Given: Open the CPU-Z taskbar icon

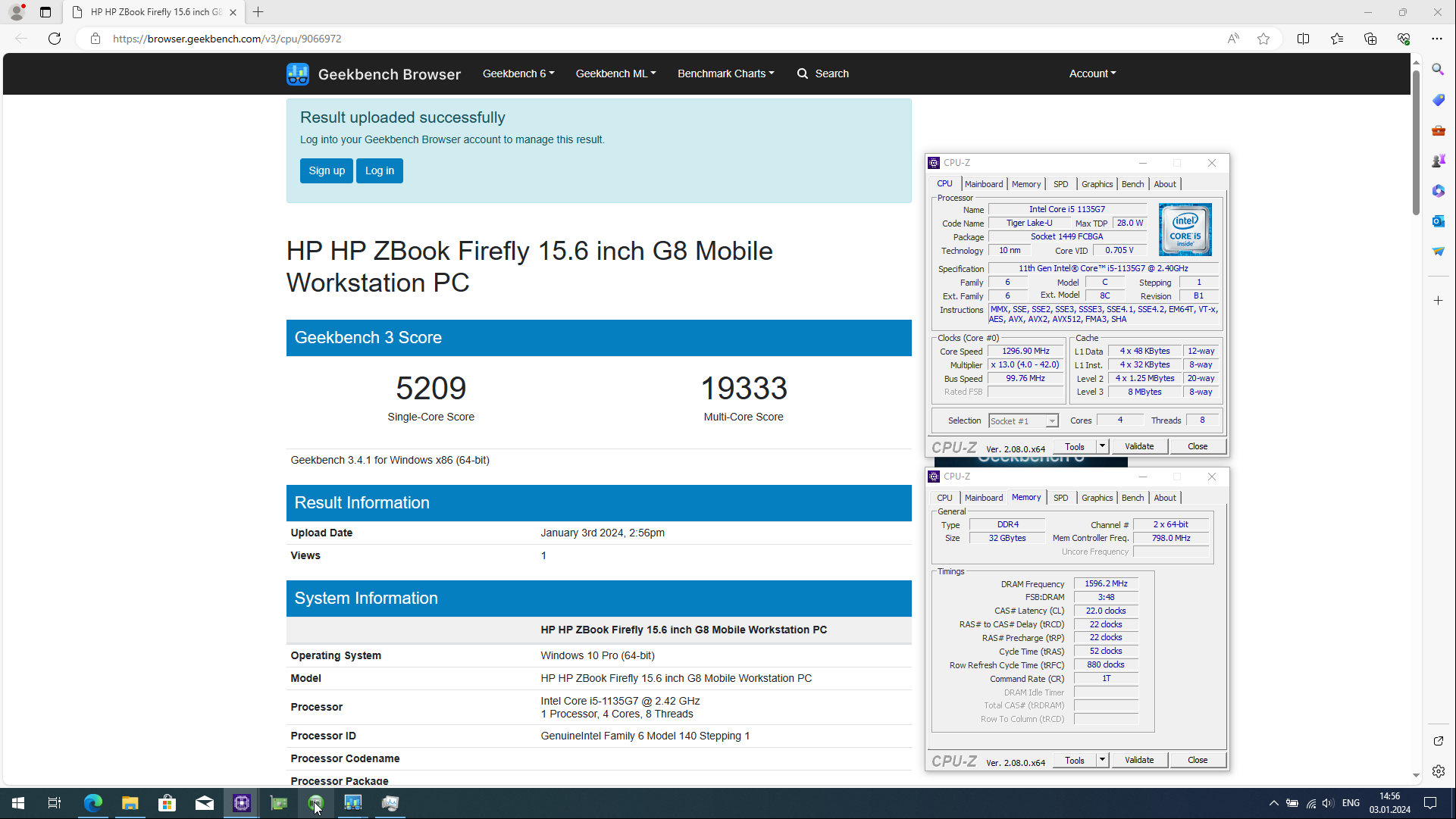Looking at the screenshot, I should 242,803.
